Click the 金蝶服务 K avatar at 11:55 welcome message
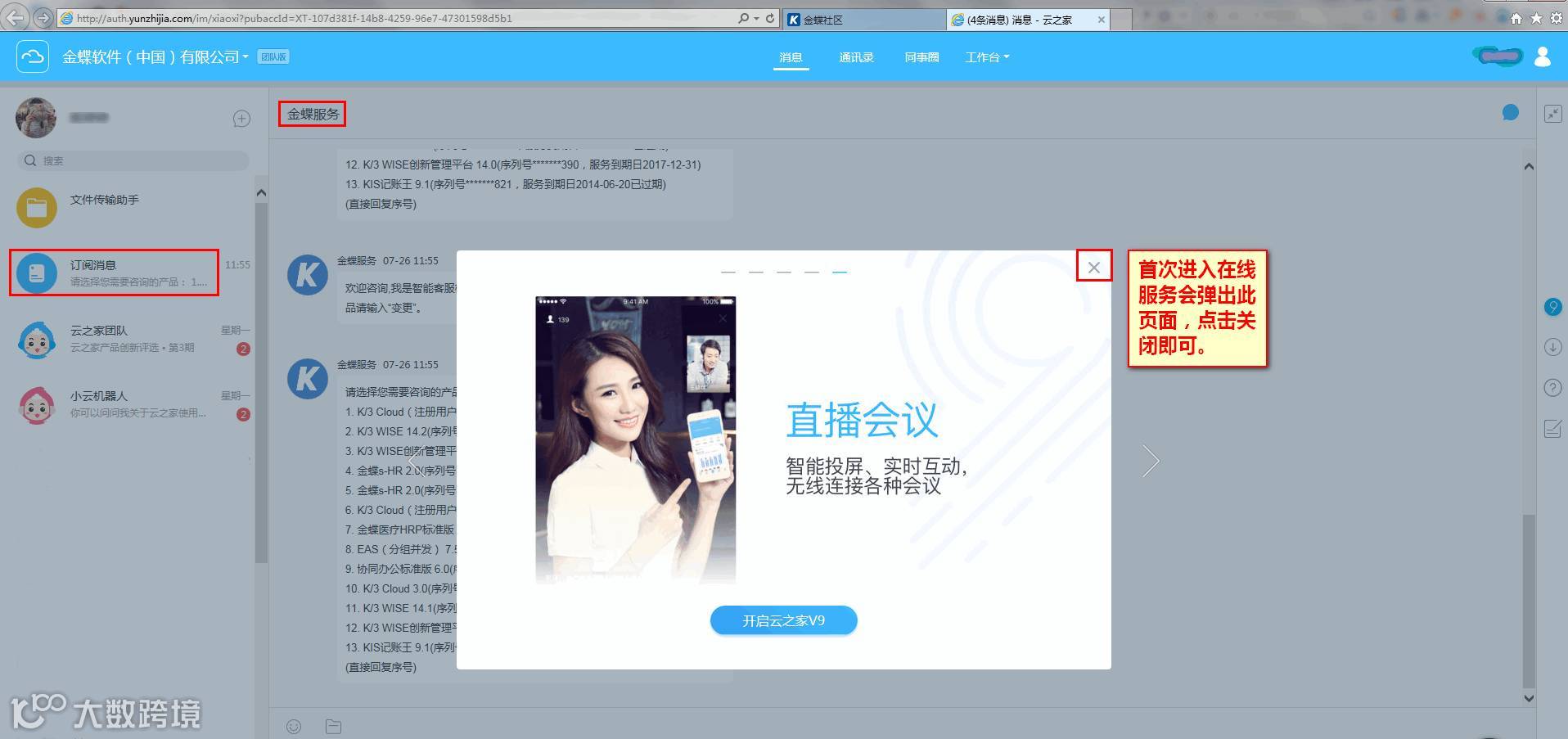 pyautogui.click(x=308, y=274)
